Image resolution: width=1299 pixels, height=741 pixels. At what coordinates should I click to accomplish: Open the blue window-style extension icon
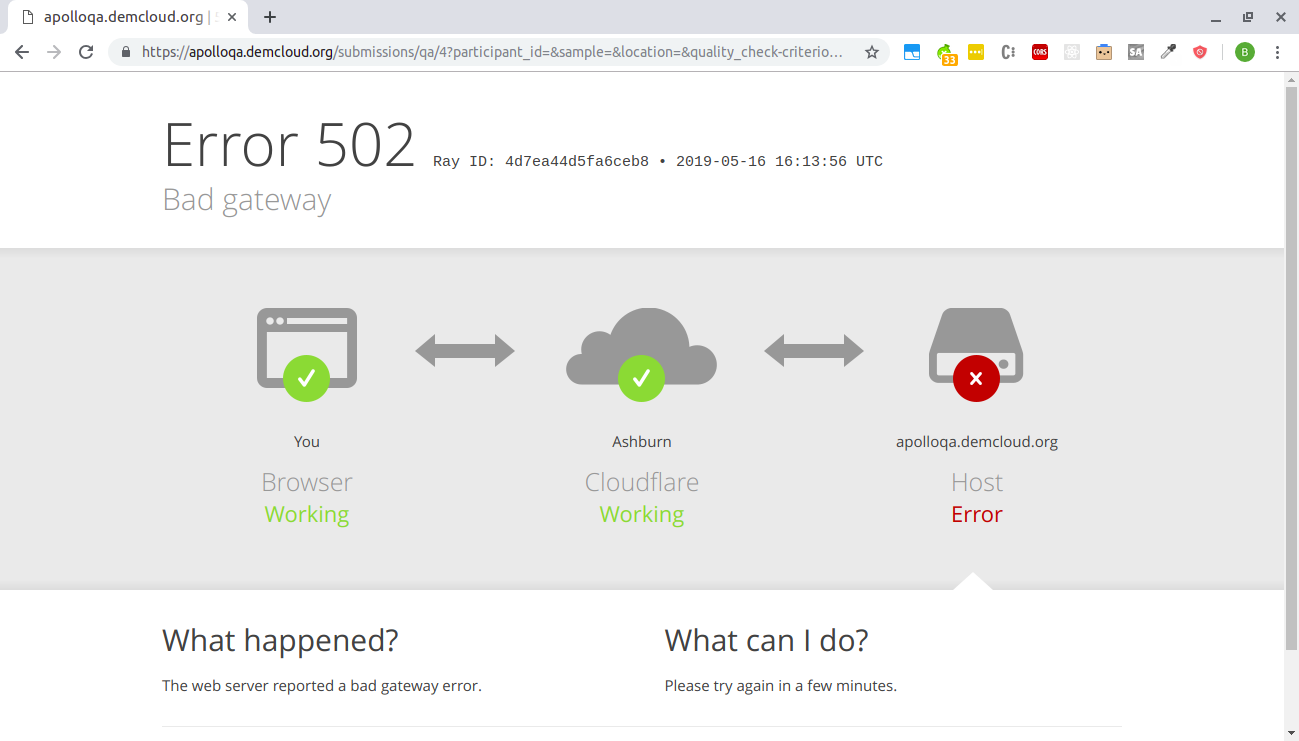click(911, 52)
